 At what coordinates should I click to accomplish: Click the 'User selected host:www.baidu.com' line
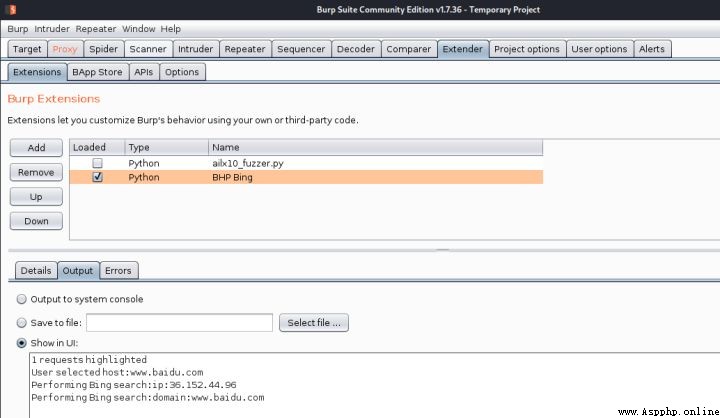click(x=117, y=372)
